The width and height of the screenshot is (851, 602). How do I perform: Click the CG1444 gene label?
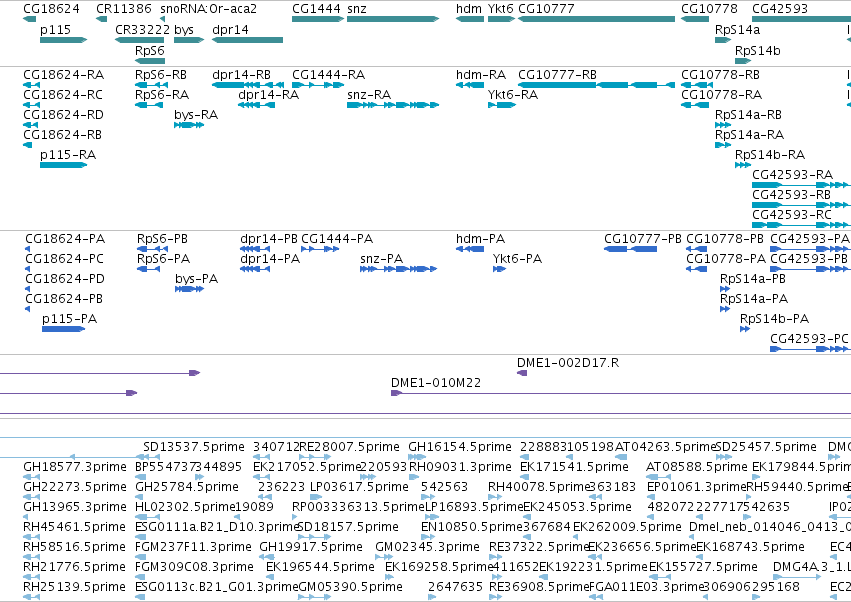[316, 9]
